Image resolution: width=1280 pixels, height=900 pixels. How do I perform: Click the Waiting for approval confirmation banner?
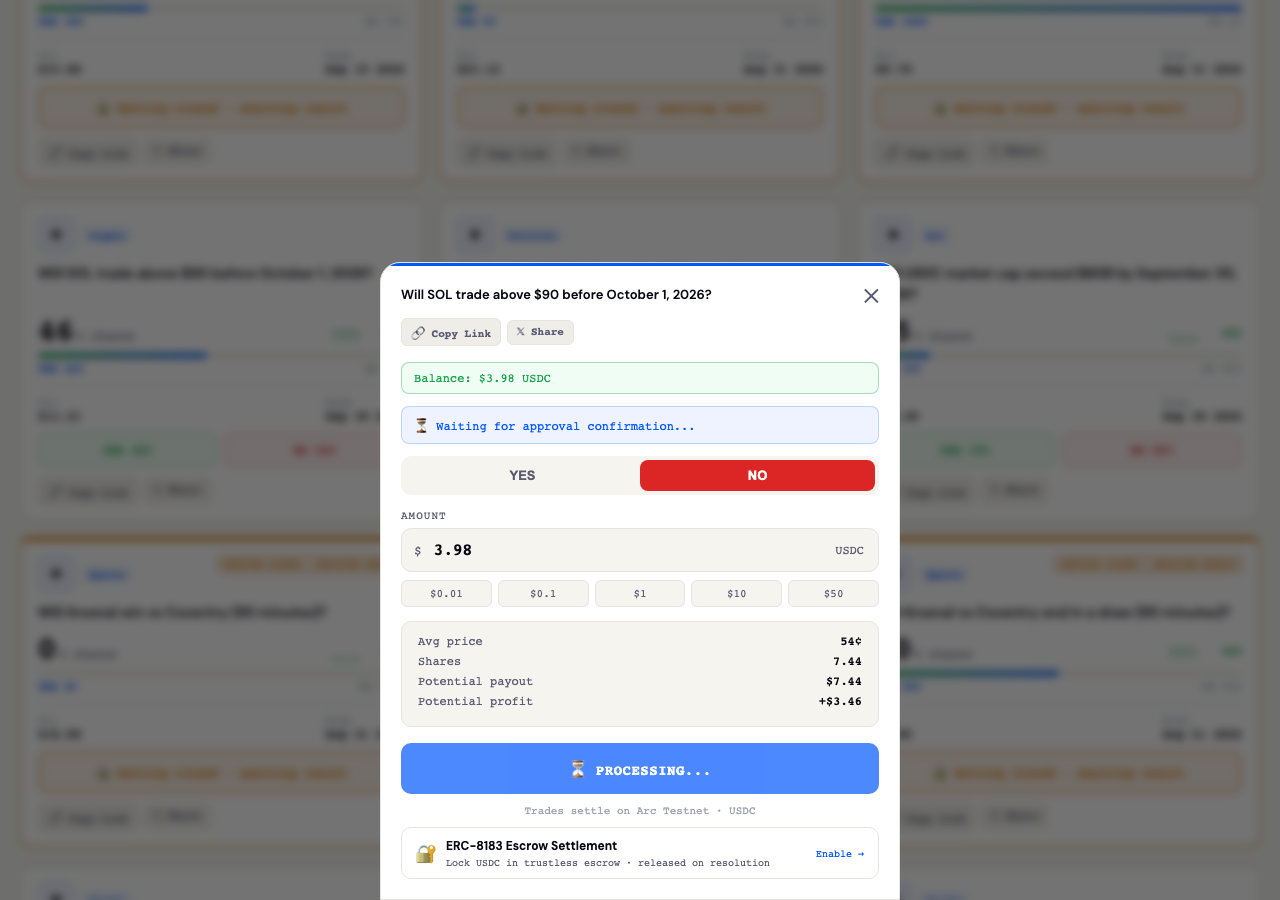pos(640,425)
